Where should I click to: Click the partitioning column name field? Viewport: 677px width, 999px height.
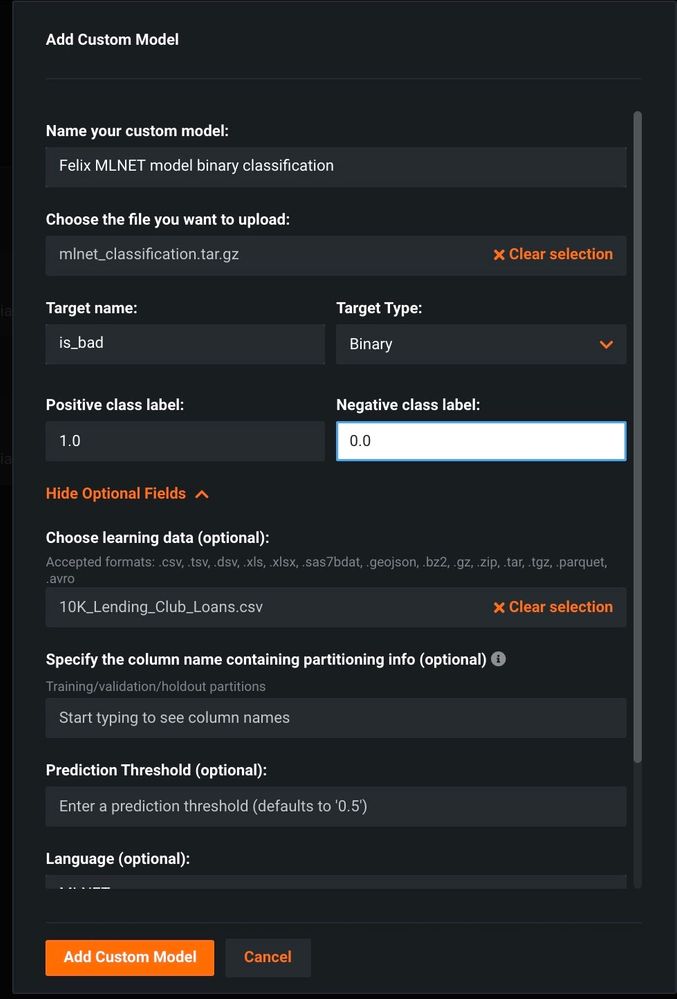[335, 718]
